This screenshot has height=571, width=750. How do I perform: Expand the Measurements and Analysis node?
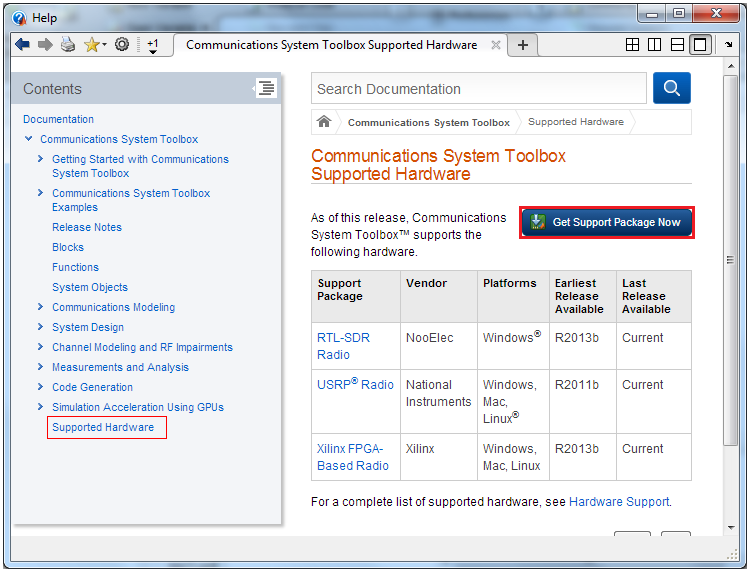[40, 367]
